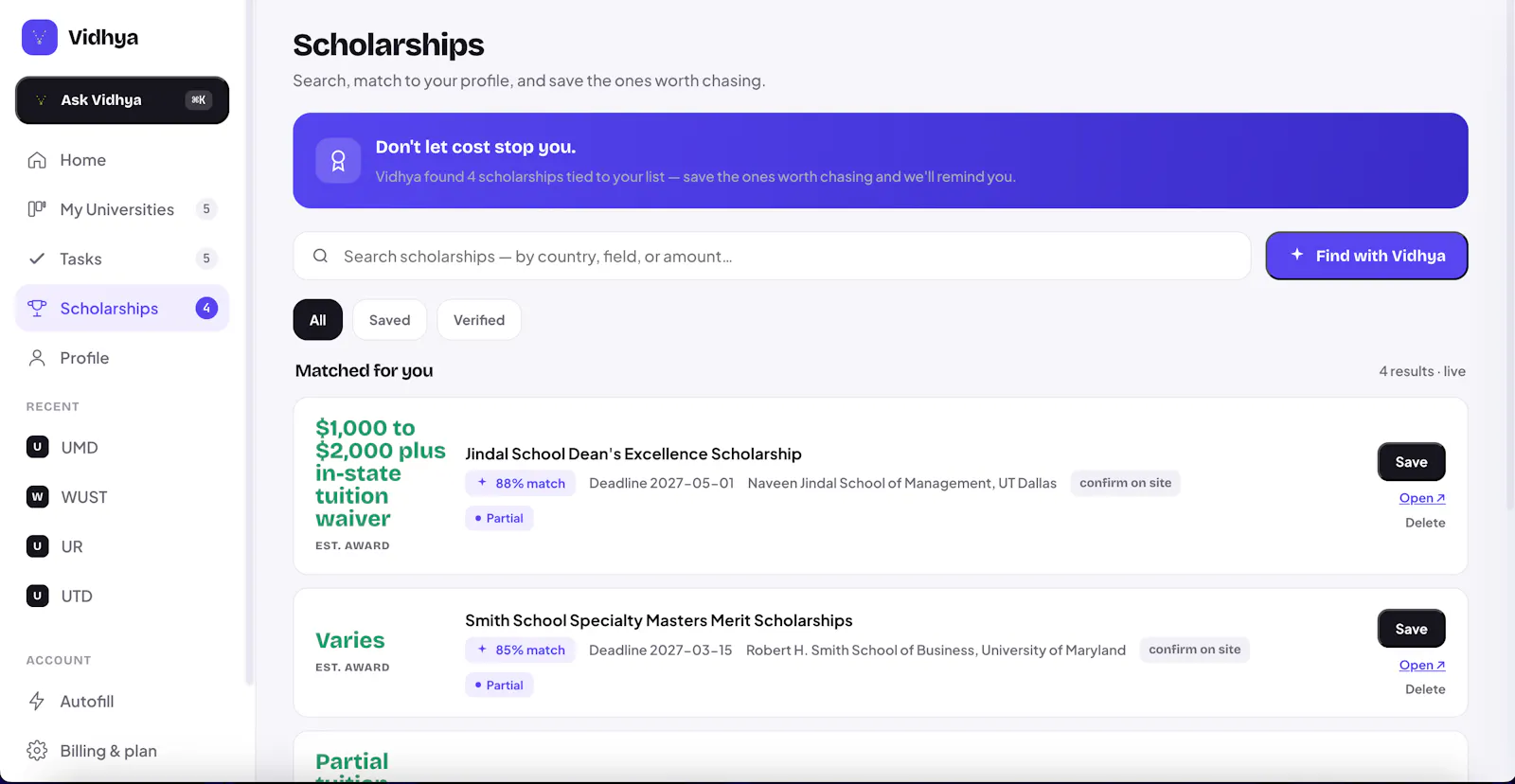Open the Smith School scholarship link
The image size is (1515, 784).
pos(1422,665)
